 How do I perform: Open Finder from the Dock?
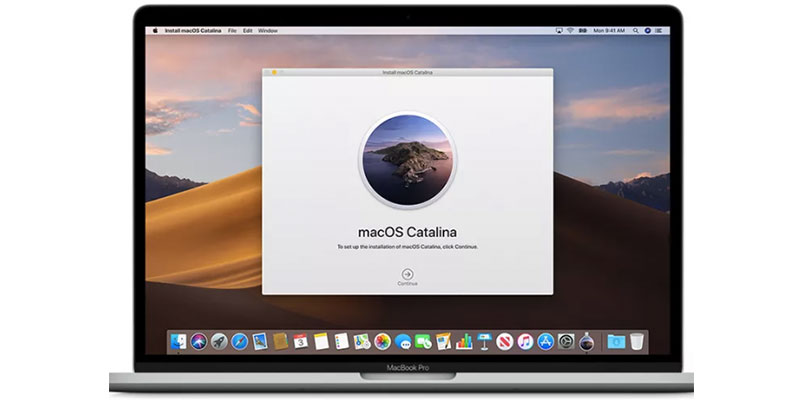coord(179,341)
